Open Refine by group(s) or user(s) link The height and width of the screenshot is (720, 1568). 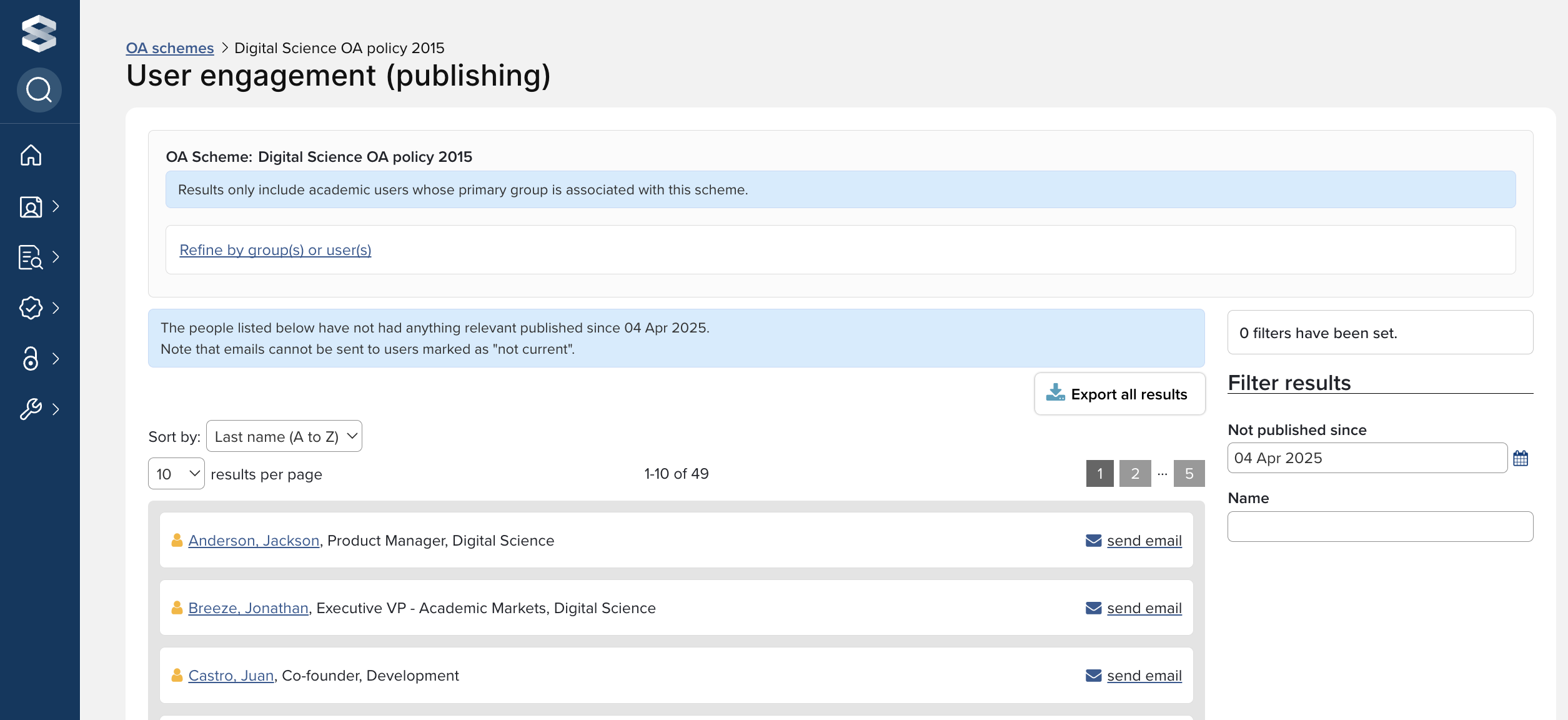[x=275, y=250]
